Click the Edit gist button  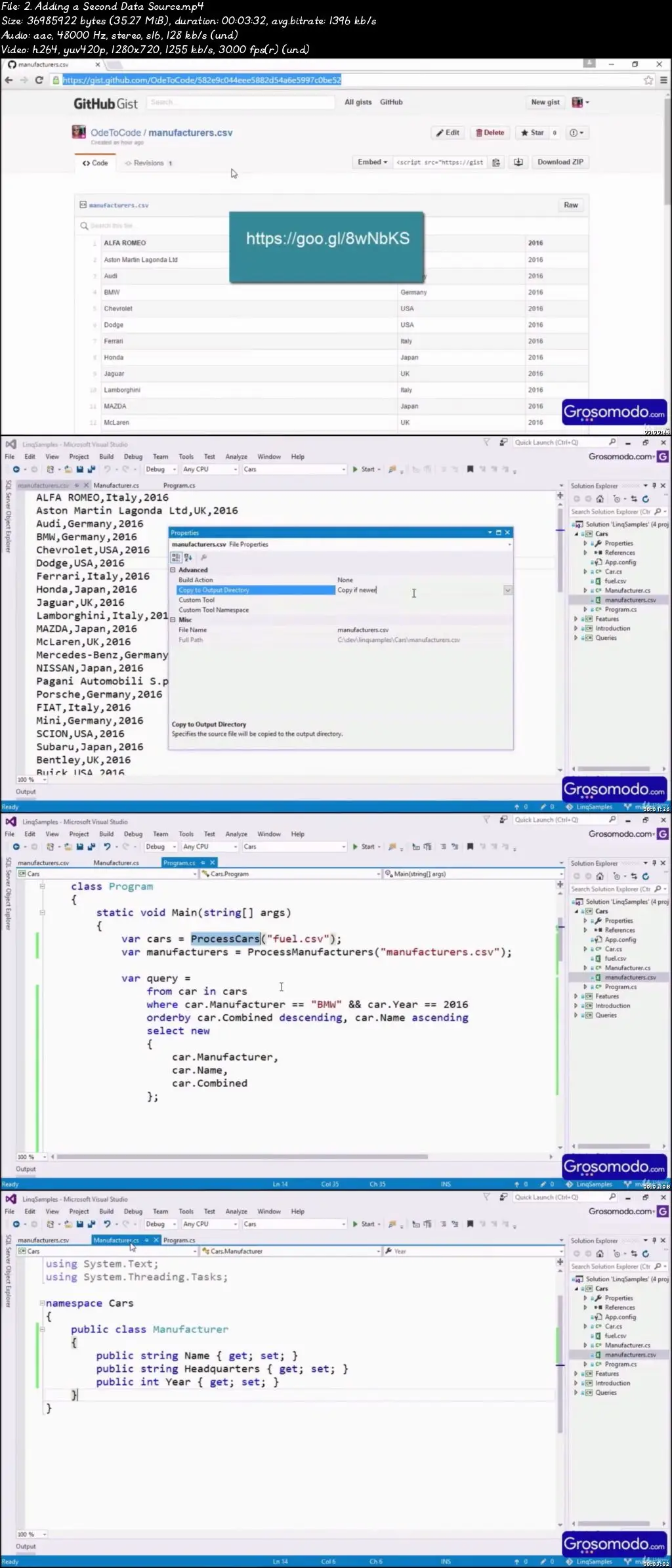coord(448,133)
